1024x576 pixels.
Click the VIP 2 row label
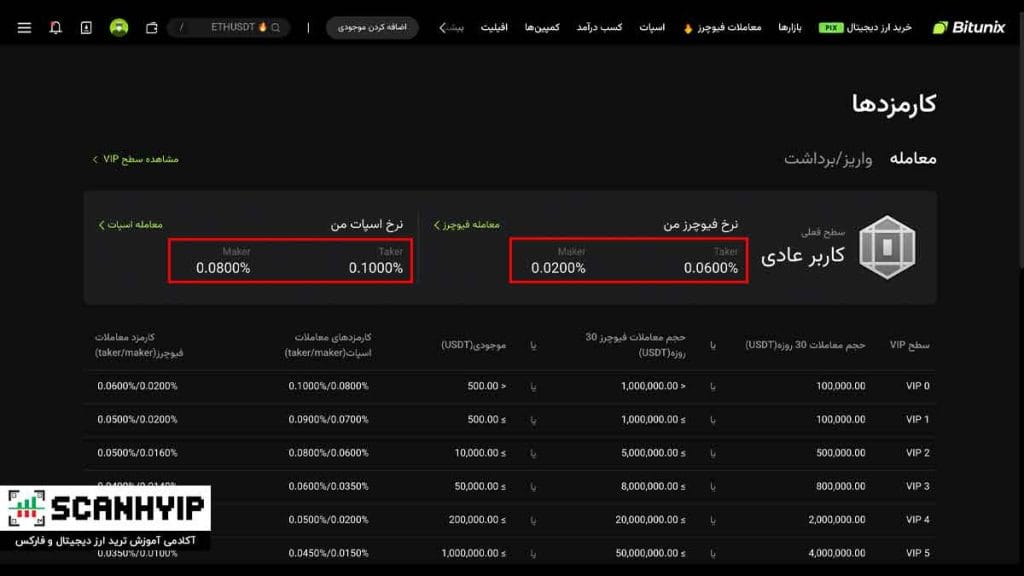[x=918, y=453]
